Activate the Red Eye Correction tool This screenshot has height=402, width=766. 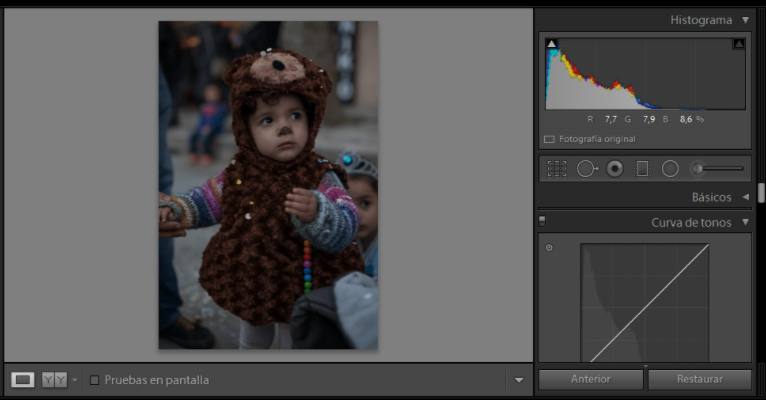pos(615,169)
